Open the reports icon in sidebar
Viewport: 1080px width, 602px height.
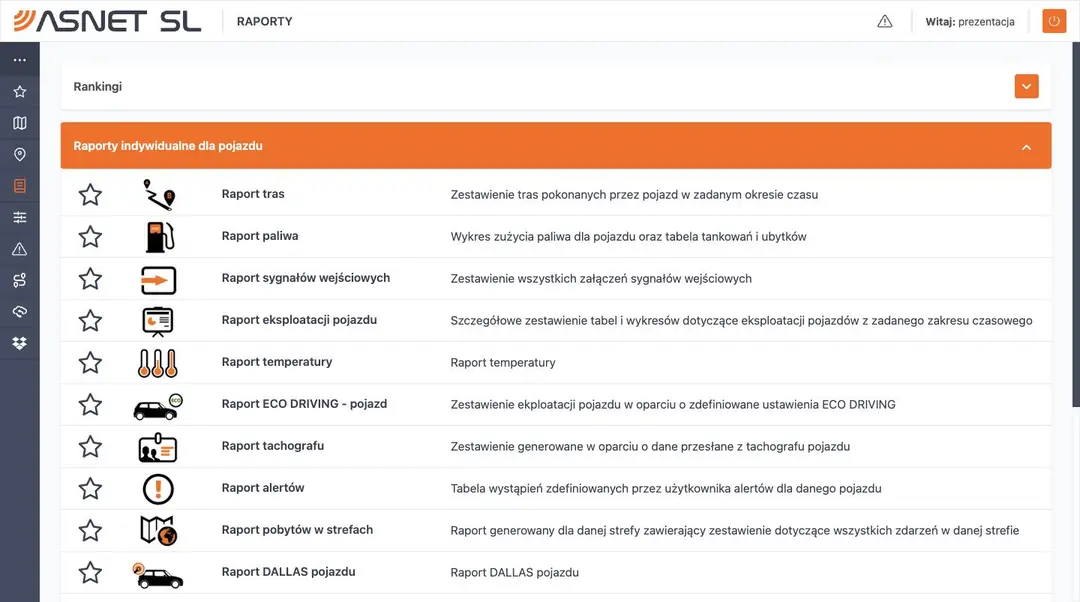click(x=19, y=186)
